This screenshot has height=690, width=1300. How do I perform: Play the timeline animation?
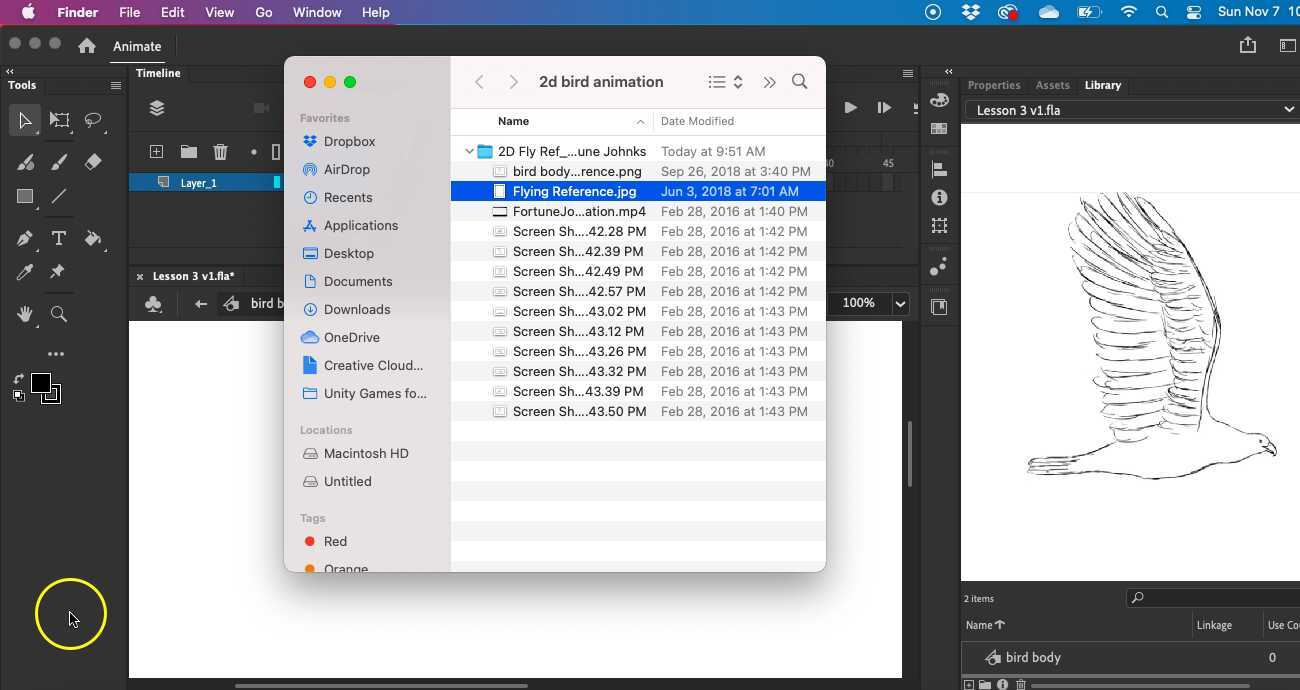pos(850,108)
